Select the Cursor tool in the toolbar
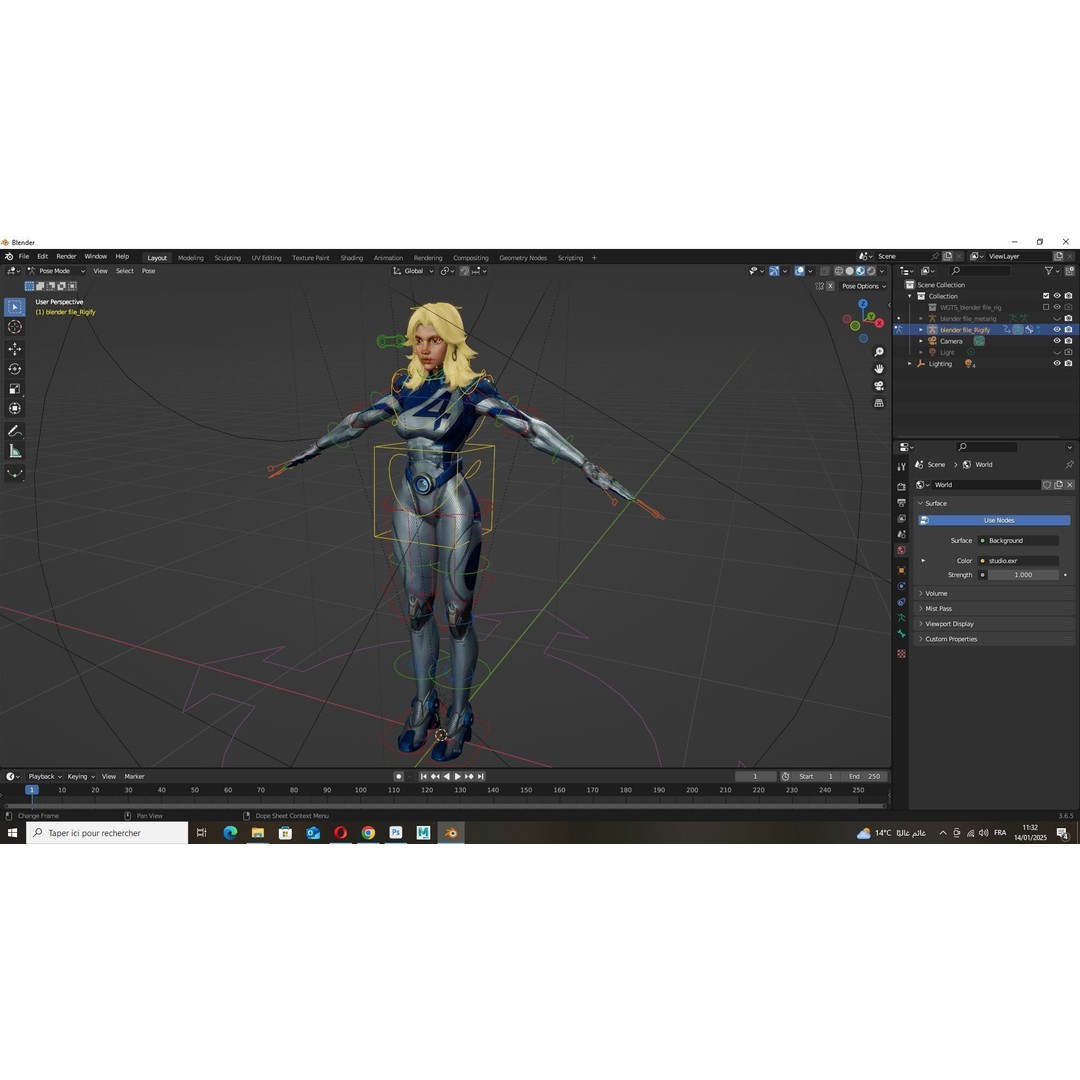Screen dimensions: 1080x1080 coord(14,327)
